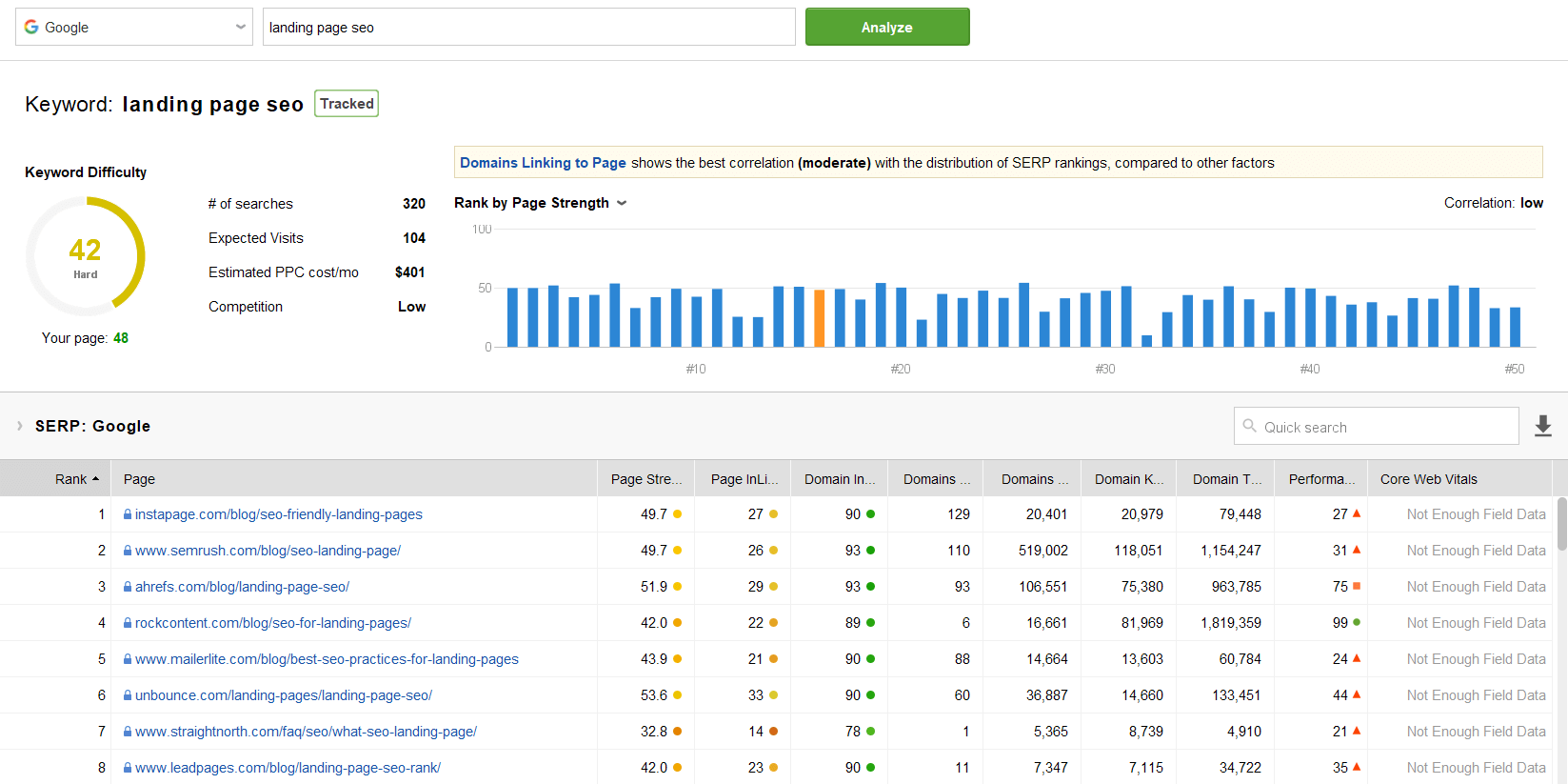
Task: Click the table vertical scrollbar
Action: (1561, 524)
